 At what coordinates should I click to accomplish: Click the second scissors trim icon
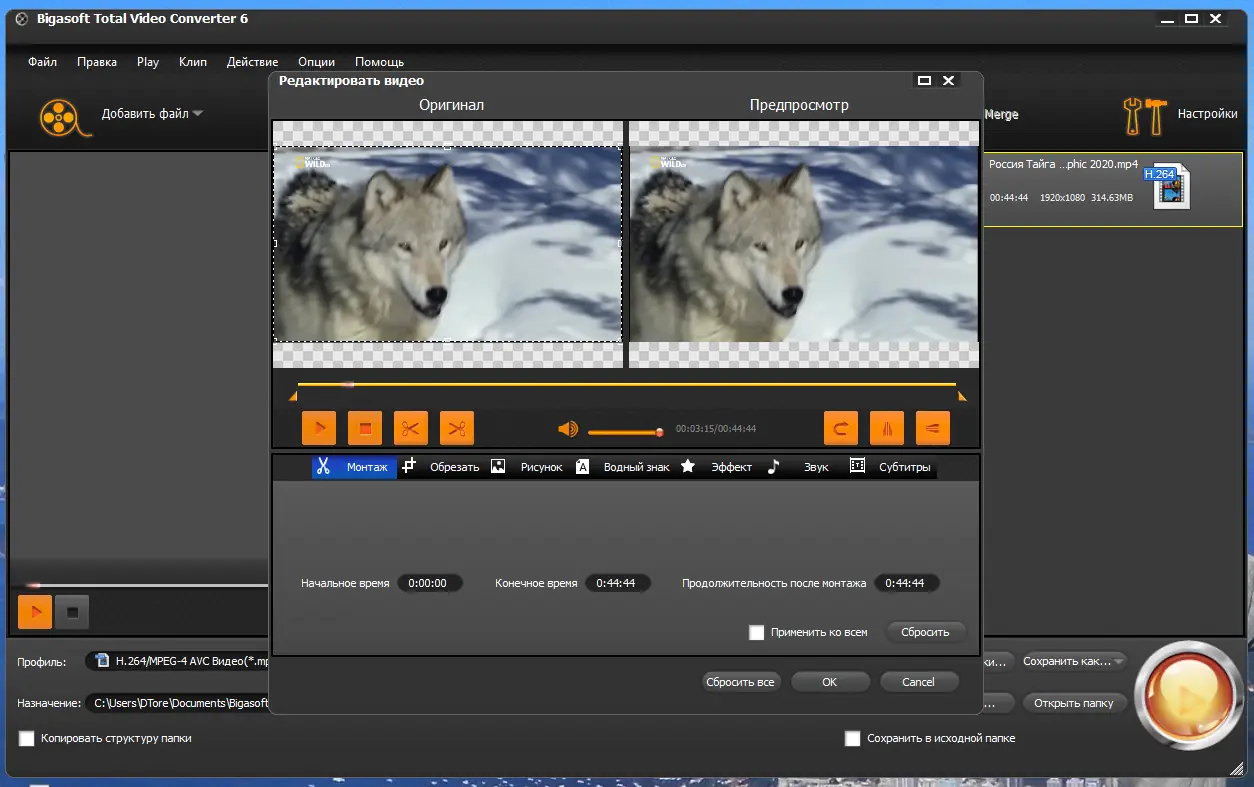click(x=457, y=428)
